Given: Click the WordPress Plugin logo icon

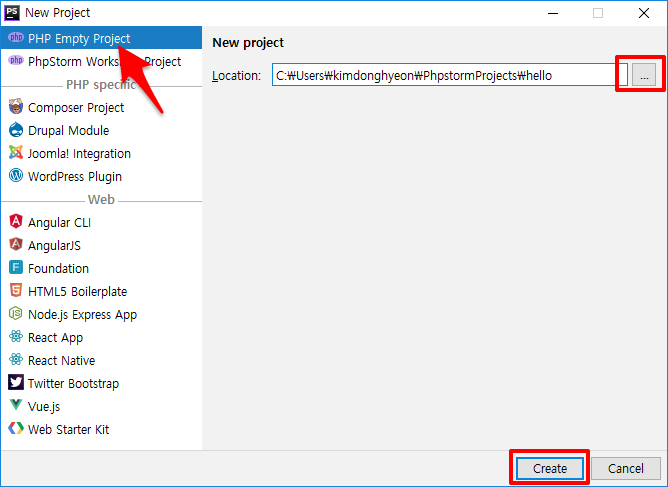Looking at the screenshot, I should click(16, 176).
